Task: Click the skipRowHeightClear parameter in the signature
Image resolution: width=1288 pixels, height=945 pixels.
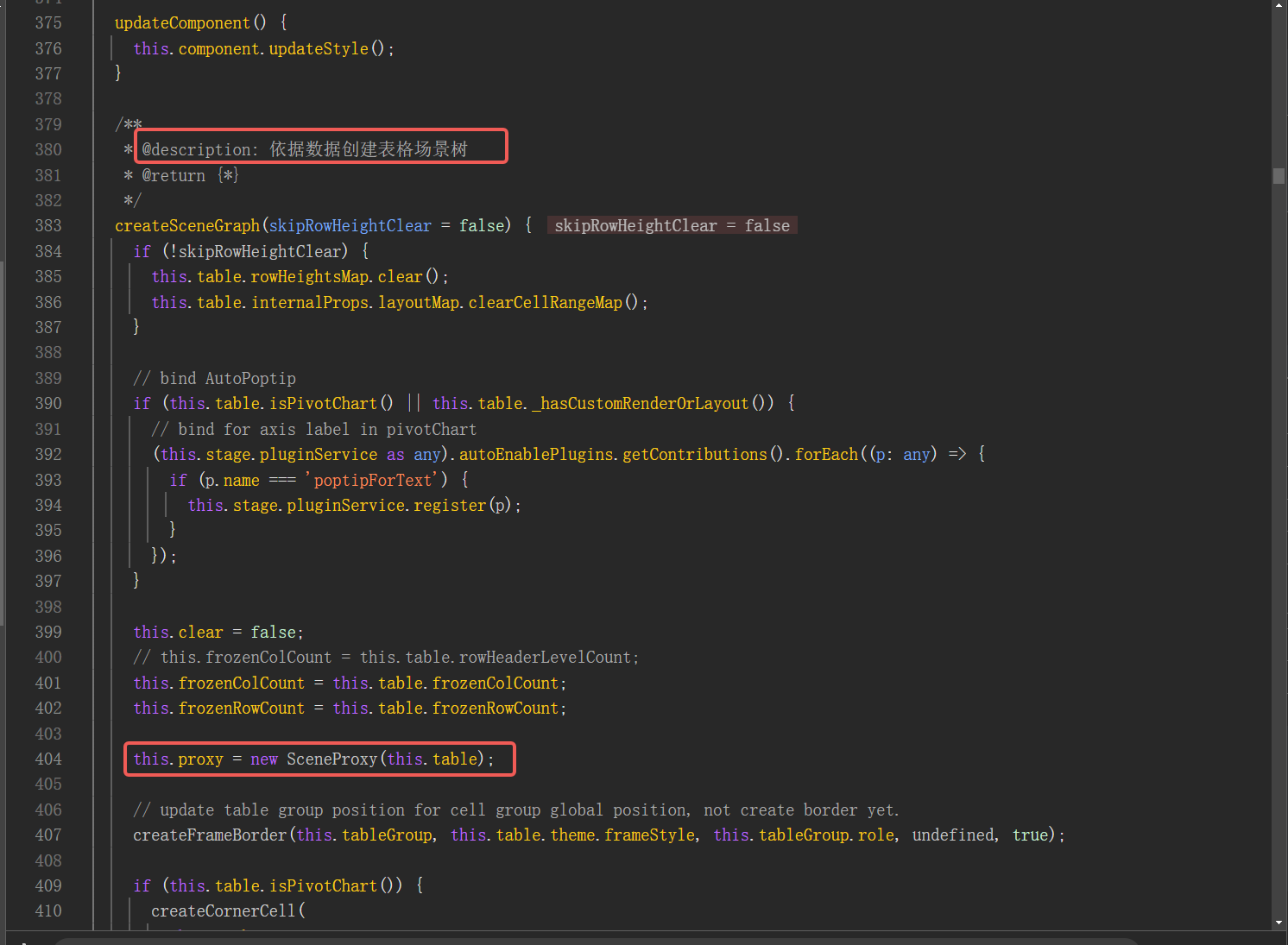Action: (350, 226)
